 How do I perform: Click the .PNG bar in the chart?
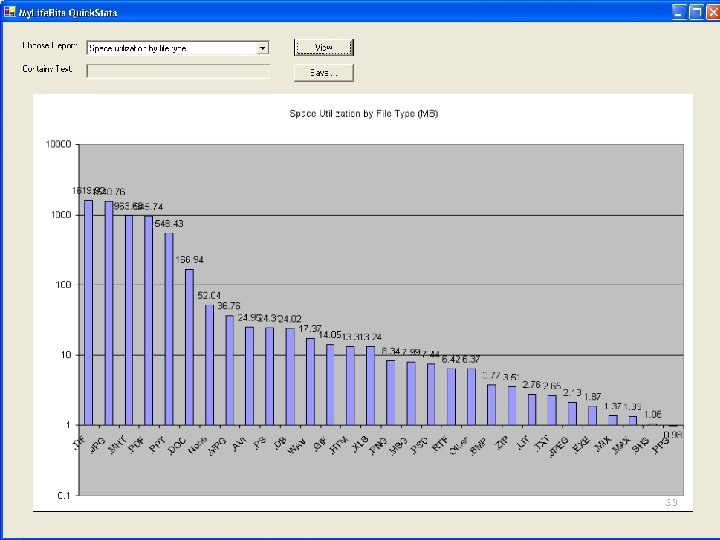coord(391,393)
